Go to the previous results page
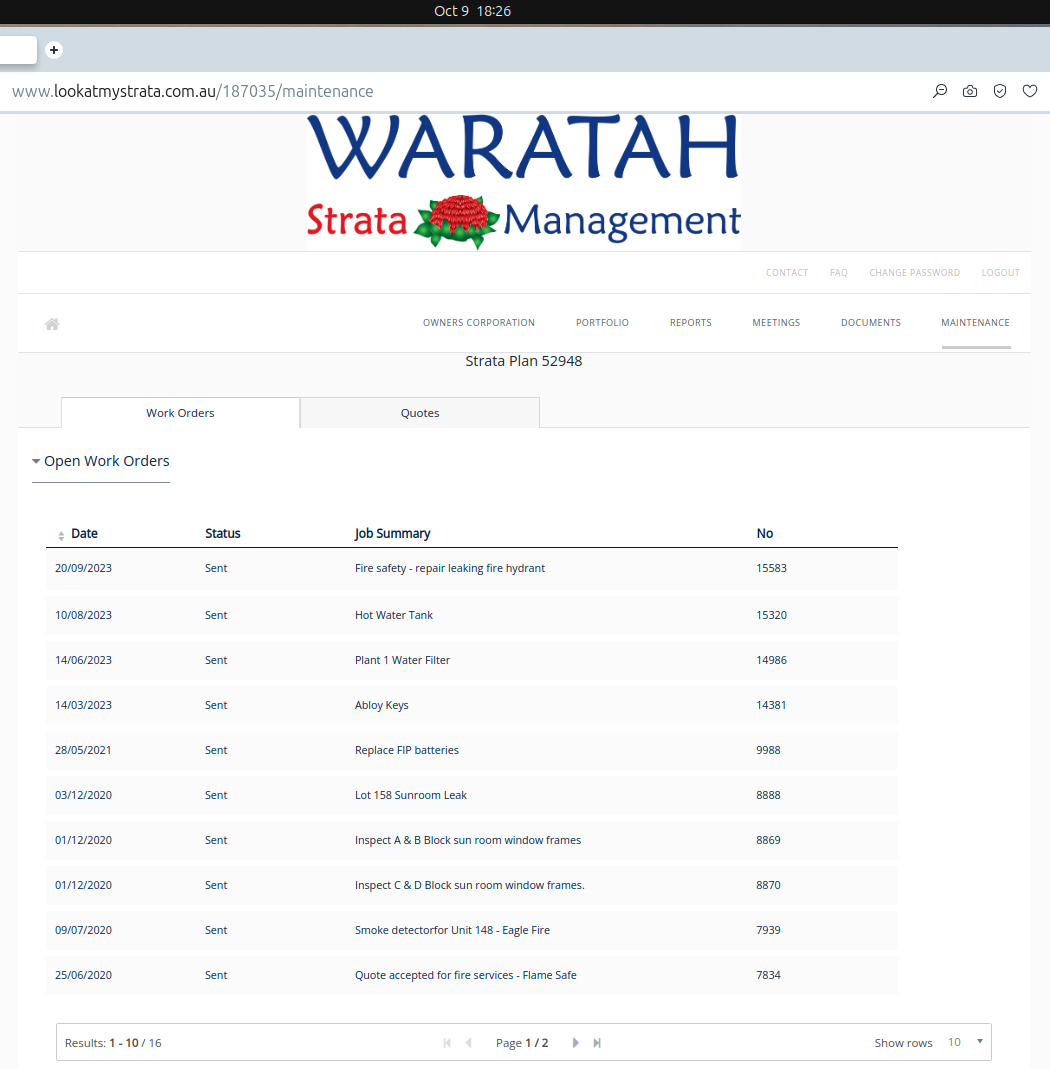Image resolution: width=1050 pixels, height=1069 pixels. (x=468, y=1043)
